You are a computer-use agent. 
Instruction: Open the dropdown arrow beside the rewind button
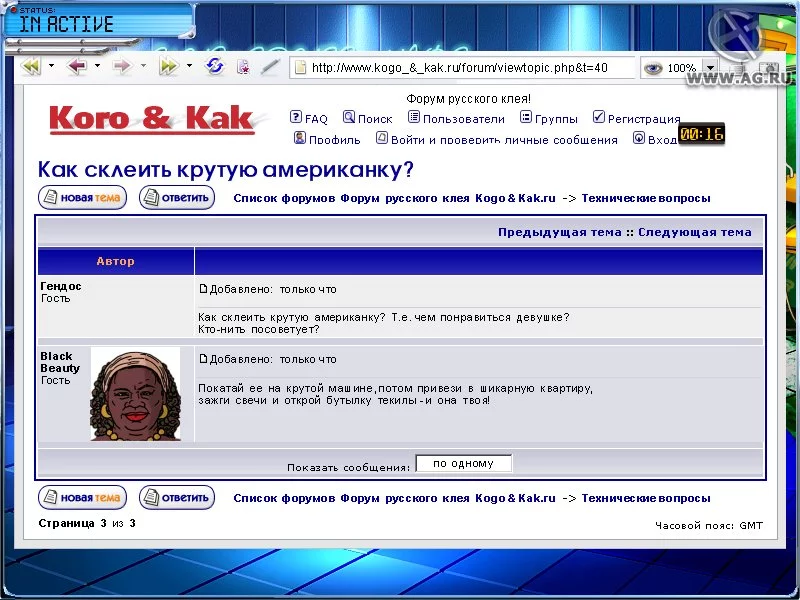(x=51, y=66)
